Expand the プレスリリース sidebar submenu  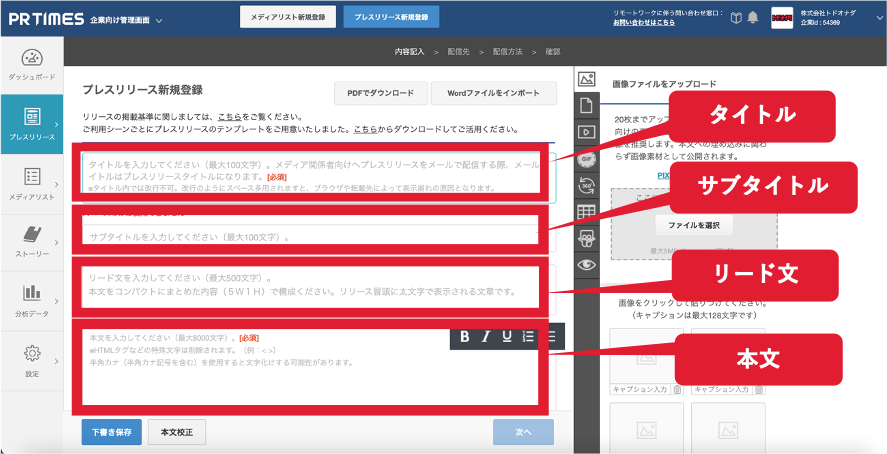pos(57,124)
